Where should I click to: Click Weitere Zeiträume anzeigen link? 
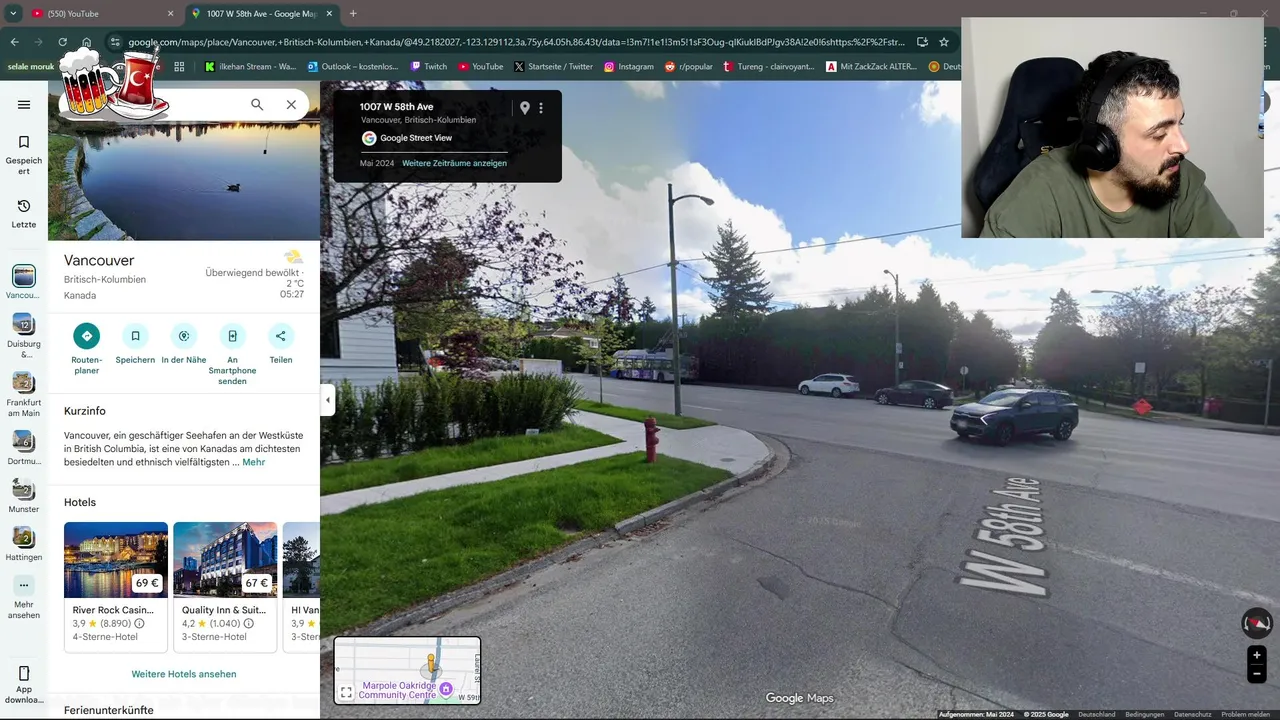click(x=454, y=163)
